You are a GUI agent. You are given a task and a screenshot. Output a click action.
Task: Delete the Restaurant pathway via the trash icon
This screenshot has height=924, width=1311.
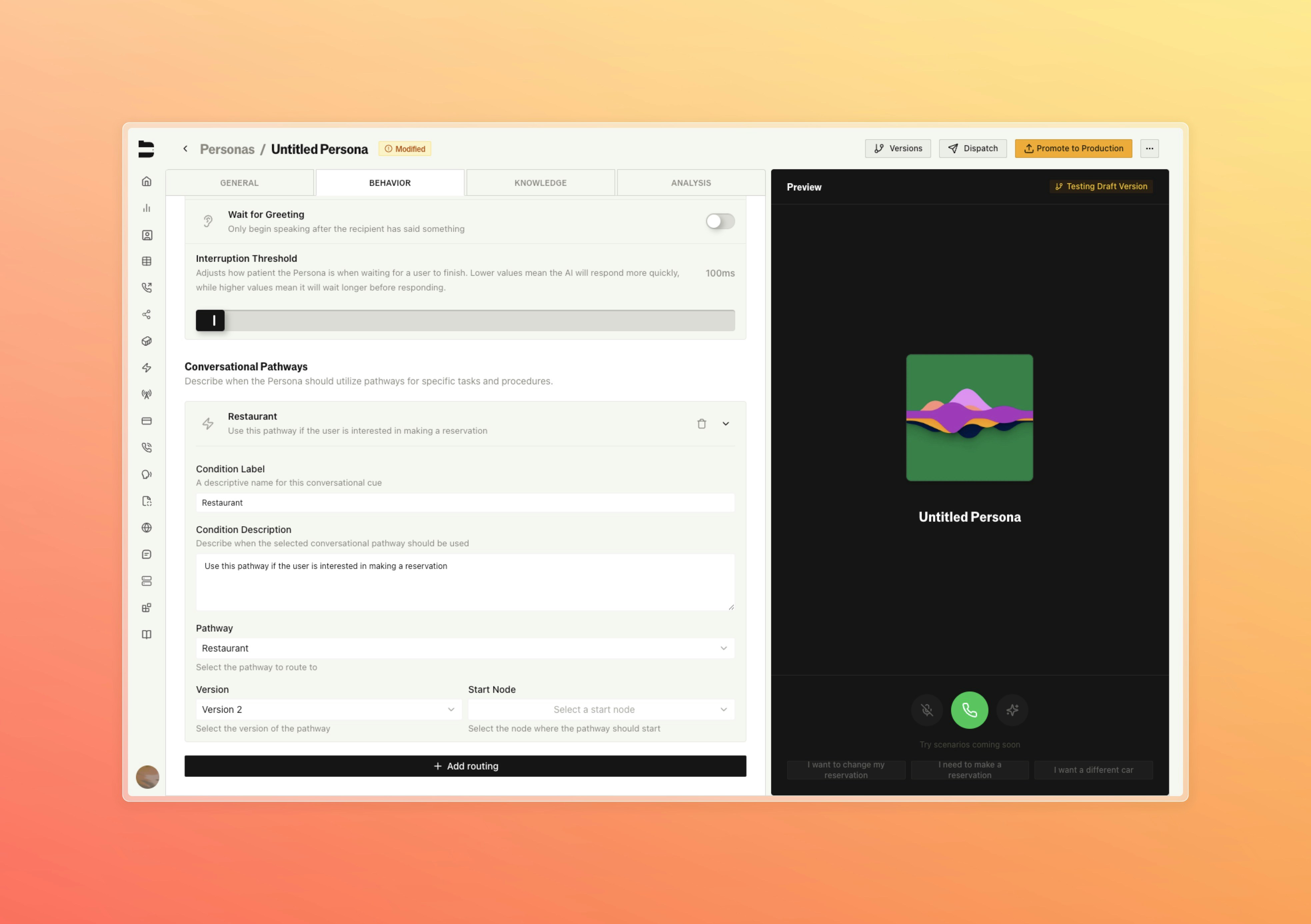702,423
